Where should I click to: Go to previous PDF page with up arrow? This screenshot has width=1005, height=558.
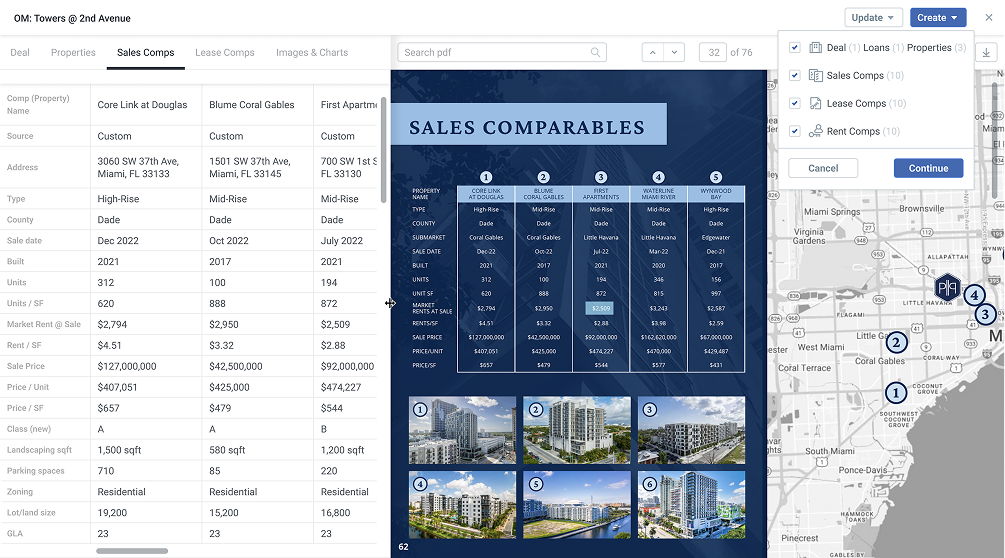(x=652, y=53)
